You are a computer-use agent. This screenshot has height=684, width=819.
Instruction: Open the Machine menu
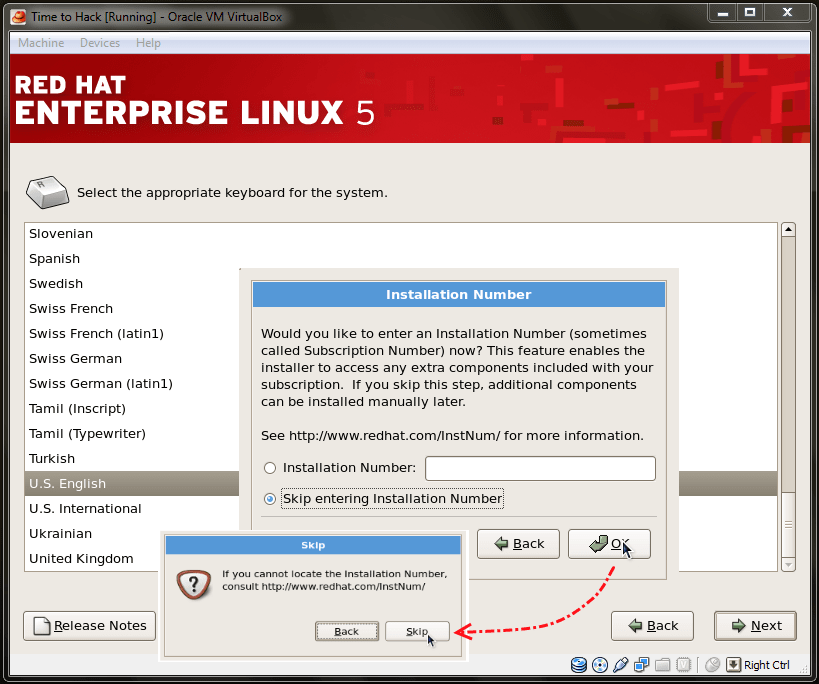click(x=41, y=43)
